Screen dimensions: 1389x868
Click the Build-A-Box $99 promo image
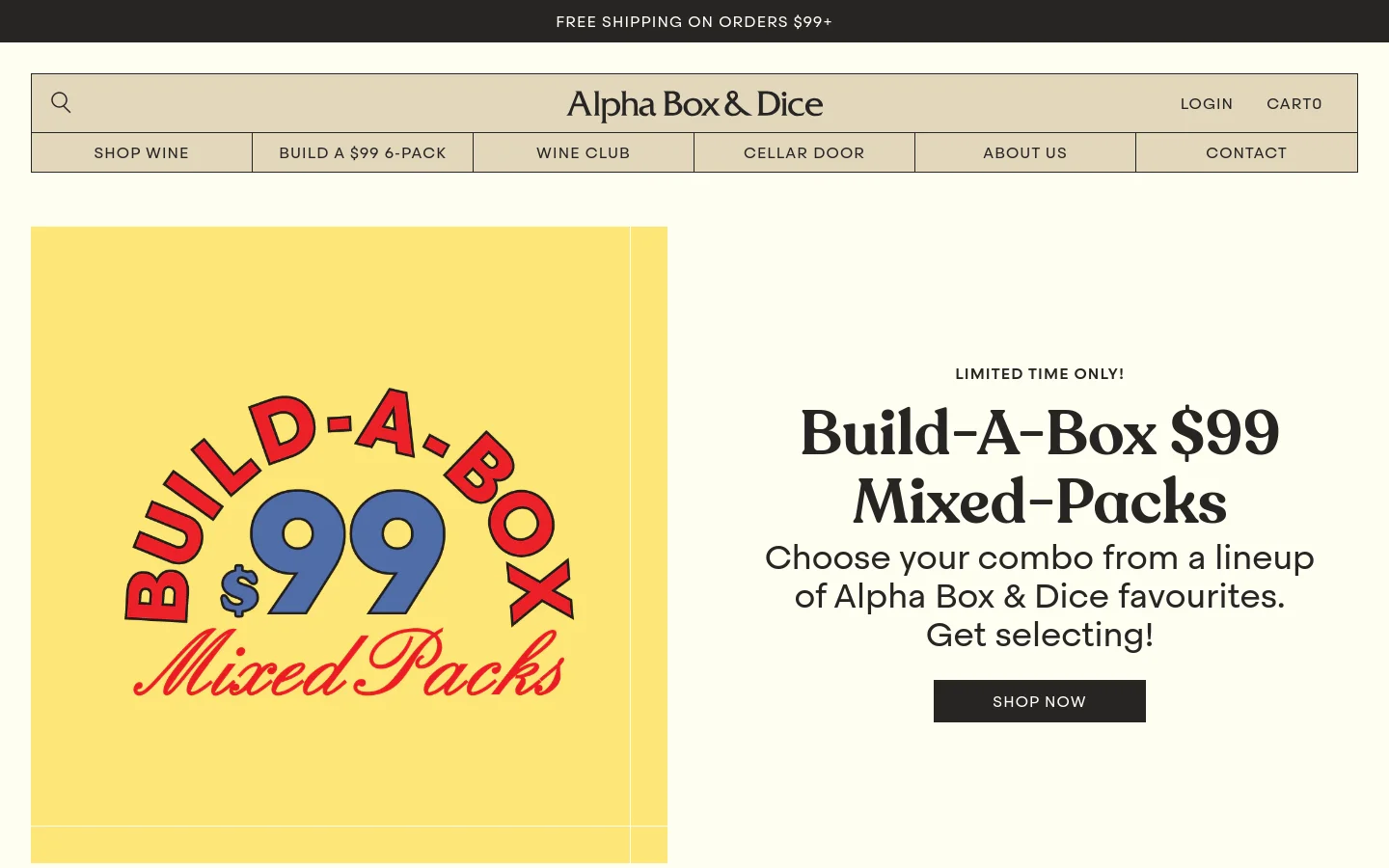(349, 545)
